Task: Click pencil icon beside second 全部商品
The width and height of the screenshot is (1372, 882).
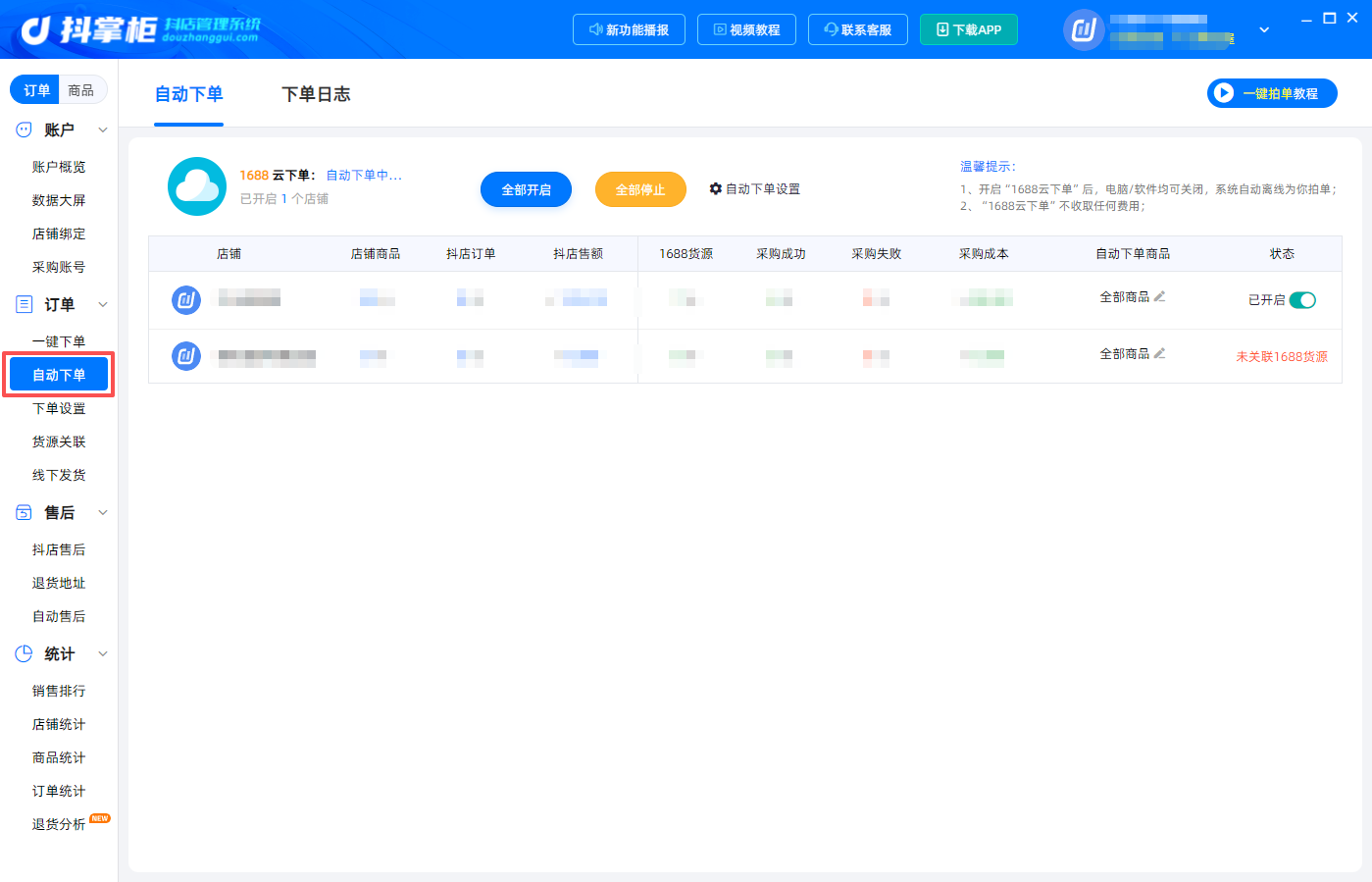Action: click(1159, 353)
